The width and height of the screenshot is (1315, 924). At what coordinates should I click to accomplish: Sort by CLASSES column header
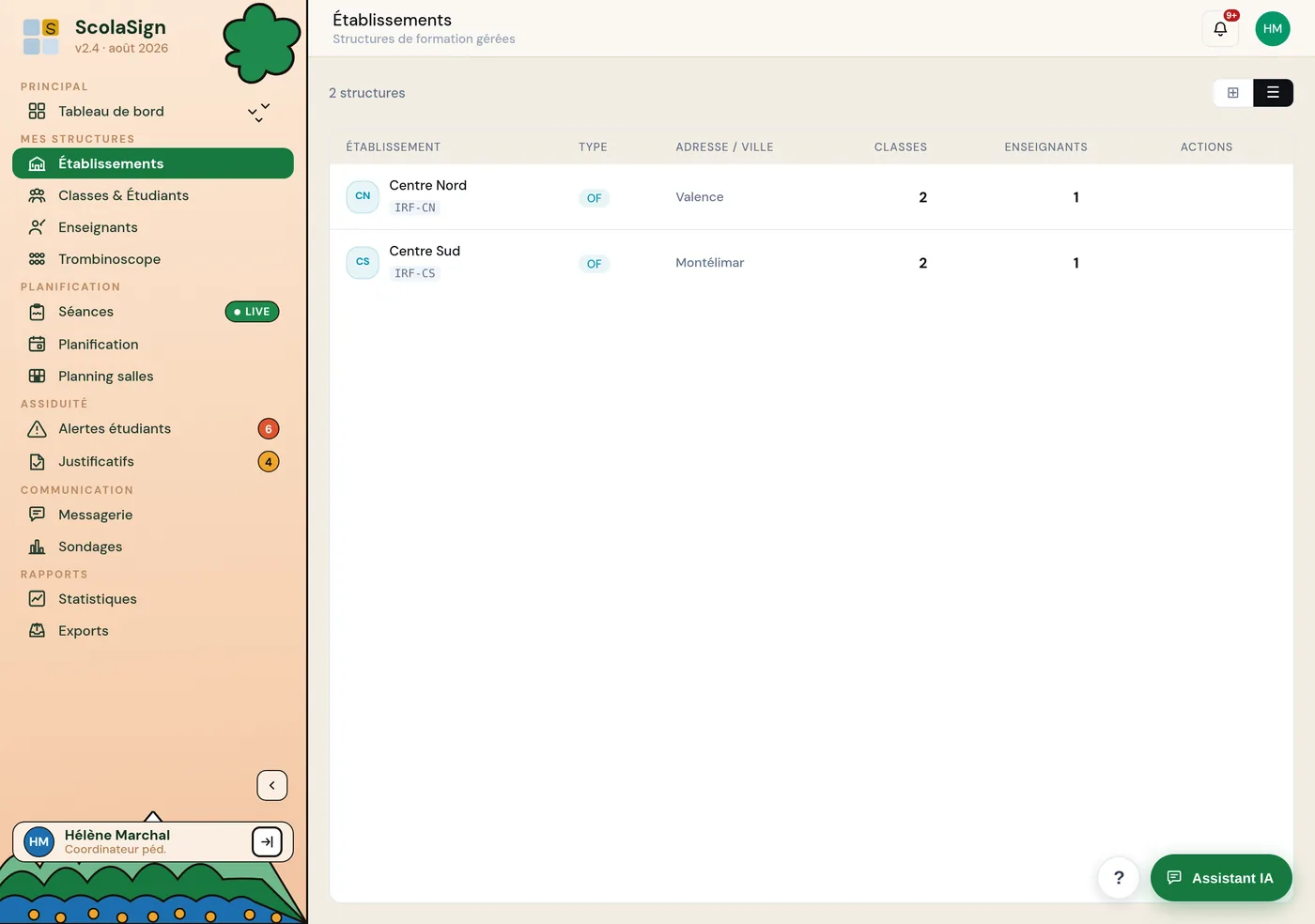pos(900,147)
